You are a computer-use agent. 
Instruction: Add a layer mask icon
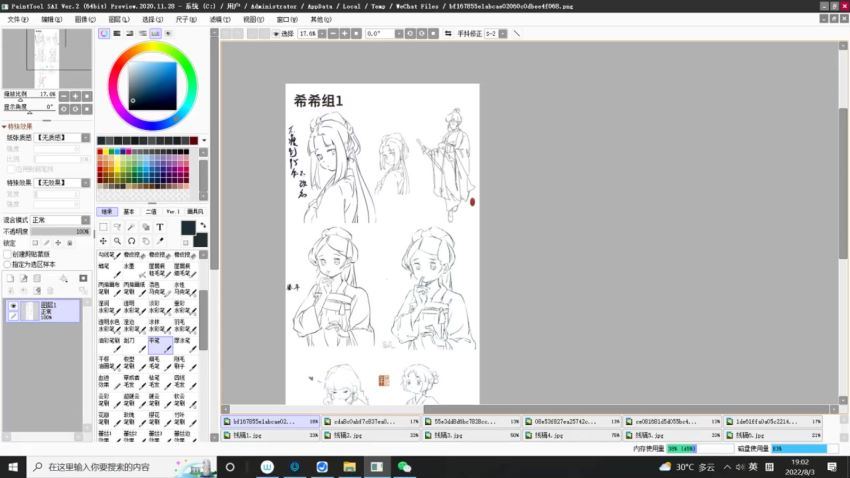83,279
